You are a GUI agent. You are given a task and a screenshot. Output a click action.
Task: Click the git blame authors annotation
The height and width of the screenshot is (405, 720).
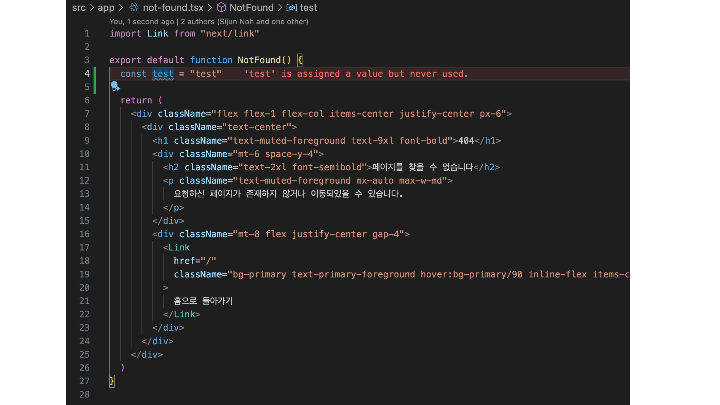(209, 21)
